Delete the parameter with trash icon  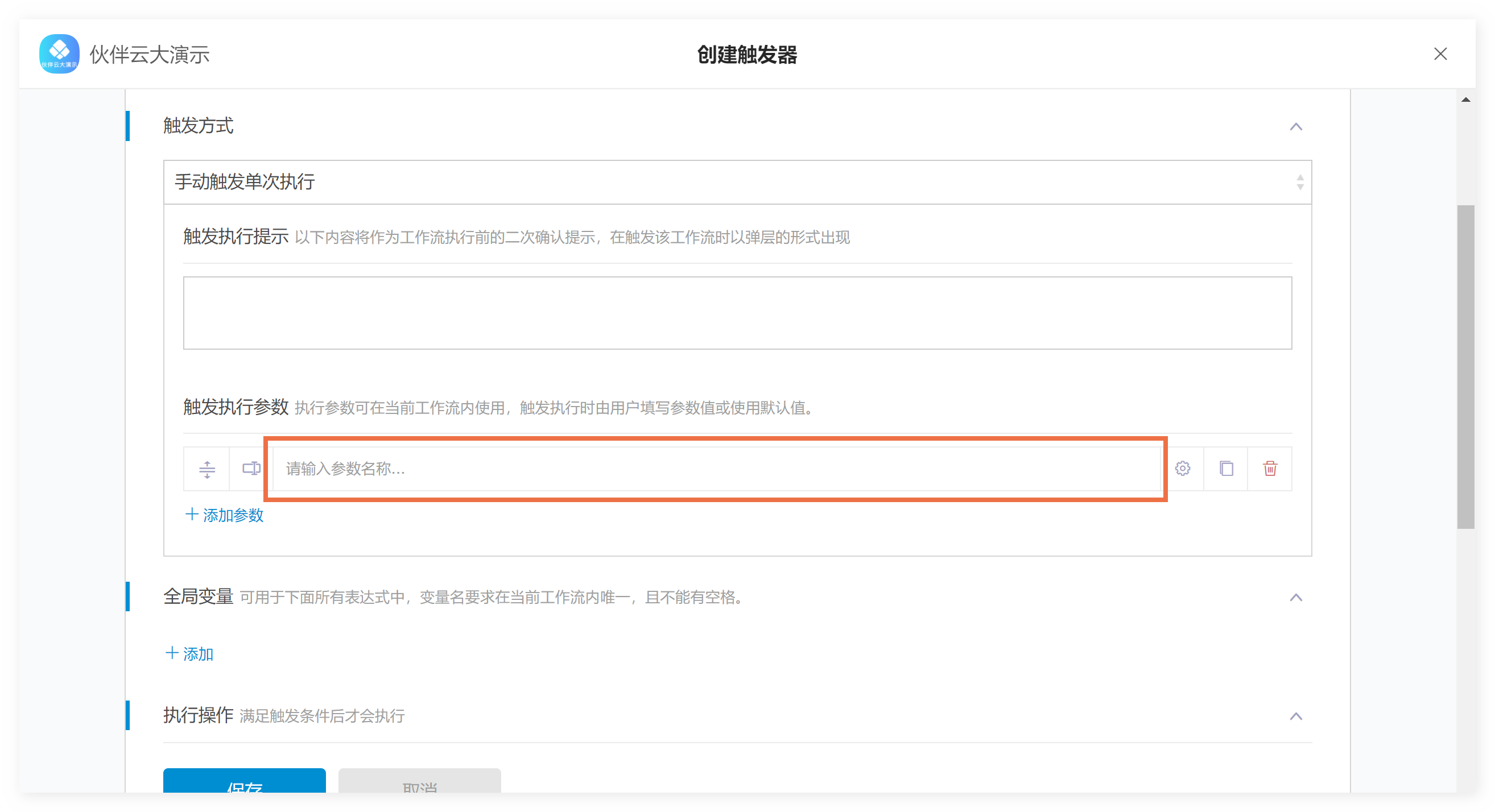[1270, 469]
